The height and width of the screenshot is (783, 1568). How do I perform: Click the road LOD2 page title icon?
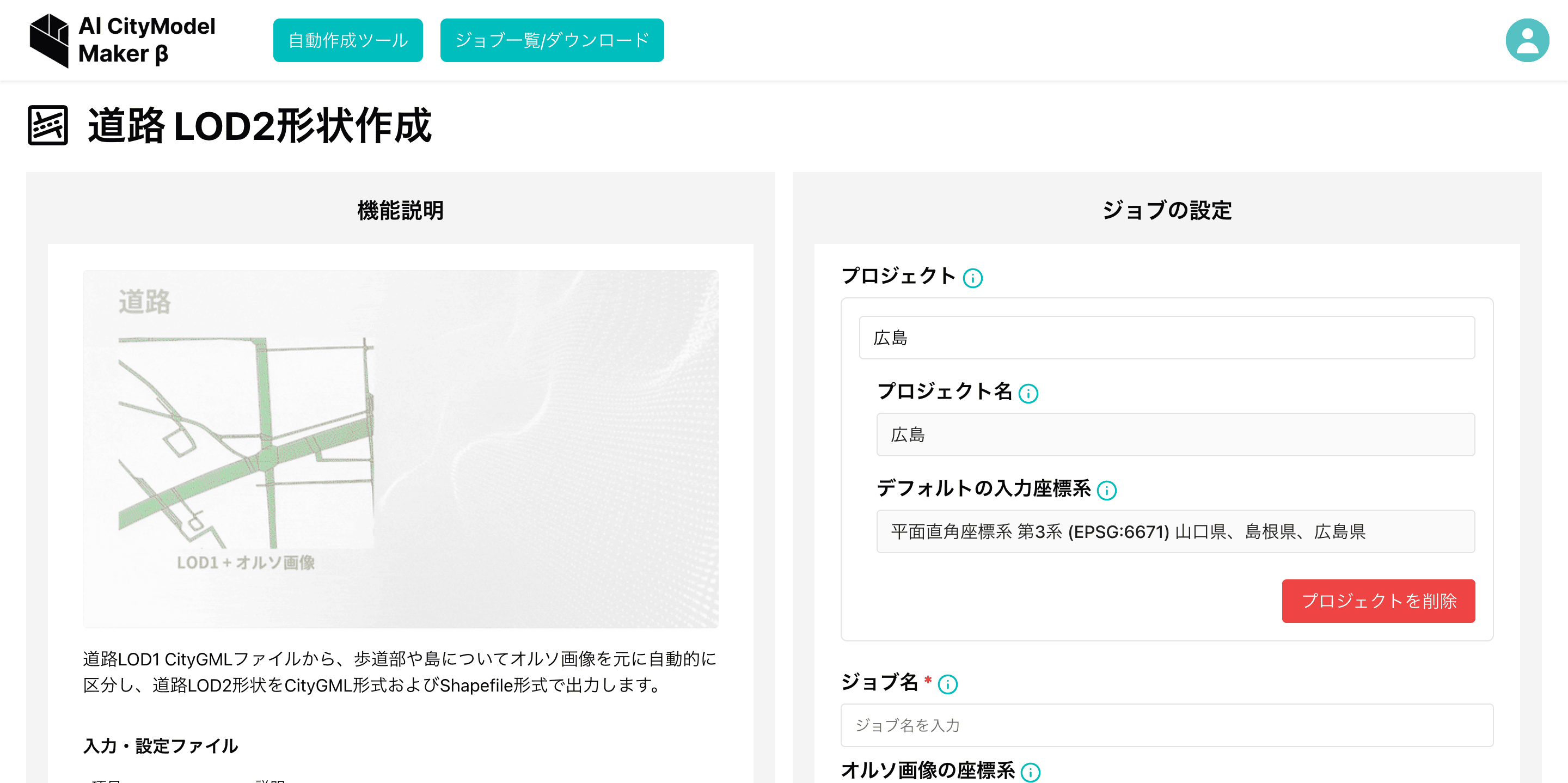tap(47, 125)
